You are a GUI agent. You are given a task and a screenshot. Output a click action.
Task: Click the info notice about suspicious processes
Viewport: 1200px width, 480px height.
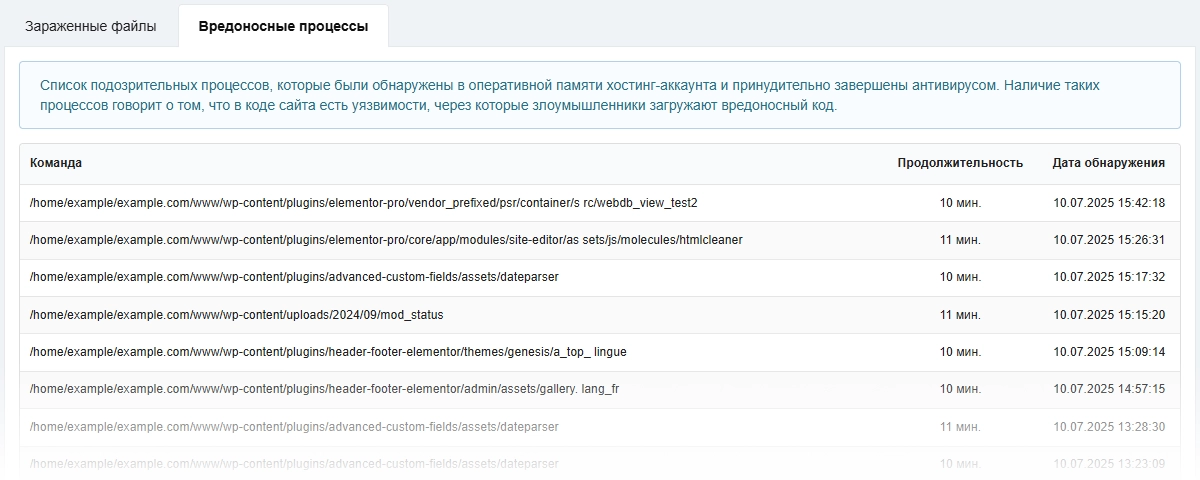click(600, 95)
